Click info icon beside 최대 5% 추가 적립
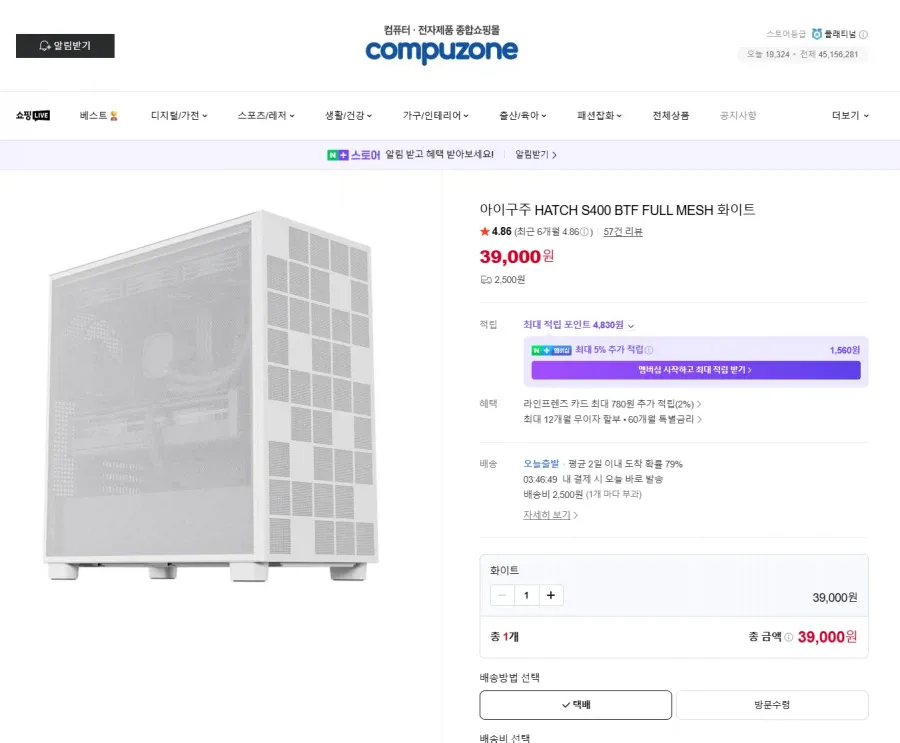 (649, 350)
